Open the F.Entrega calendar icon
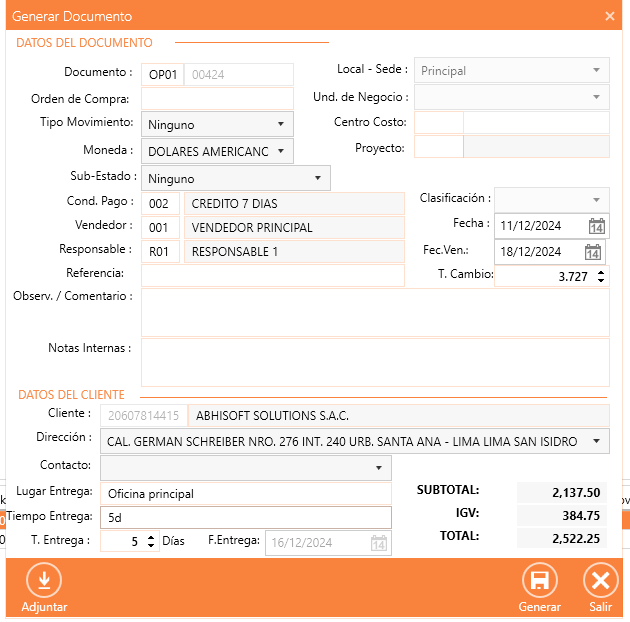 click(x=378, y=543)
